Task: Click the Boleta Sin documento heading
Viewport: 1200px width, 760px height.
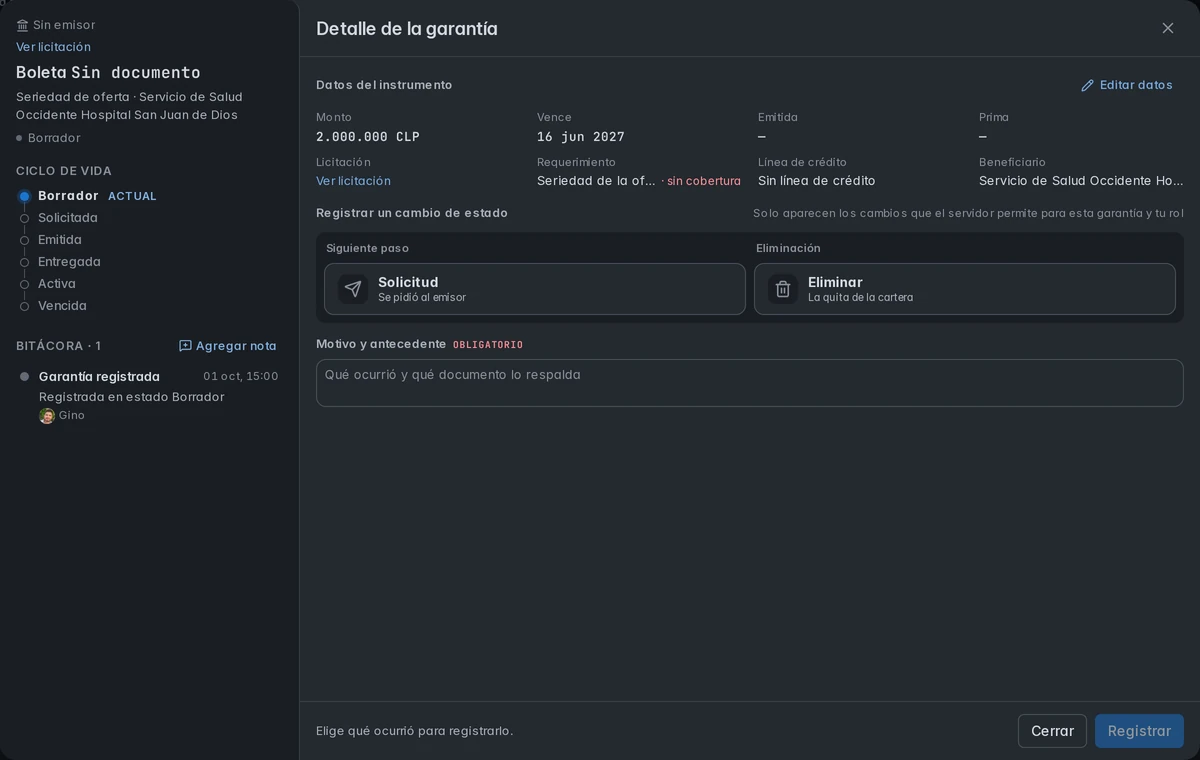Action: [108, 72]
